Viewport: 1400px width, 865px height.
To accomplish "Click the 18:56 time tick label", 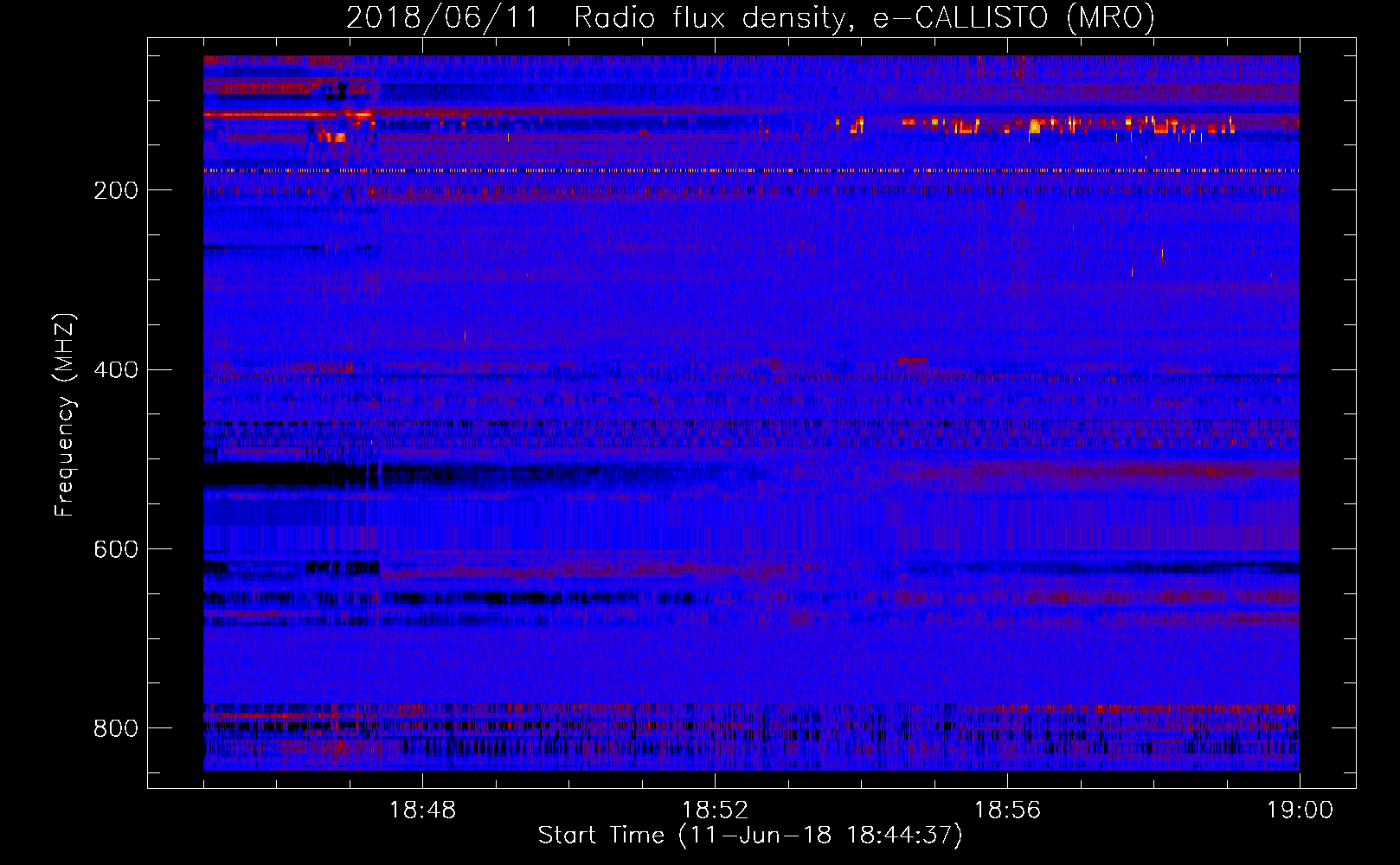I will coord(1007,810).
